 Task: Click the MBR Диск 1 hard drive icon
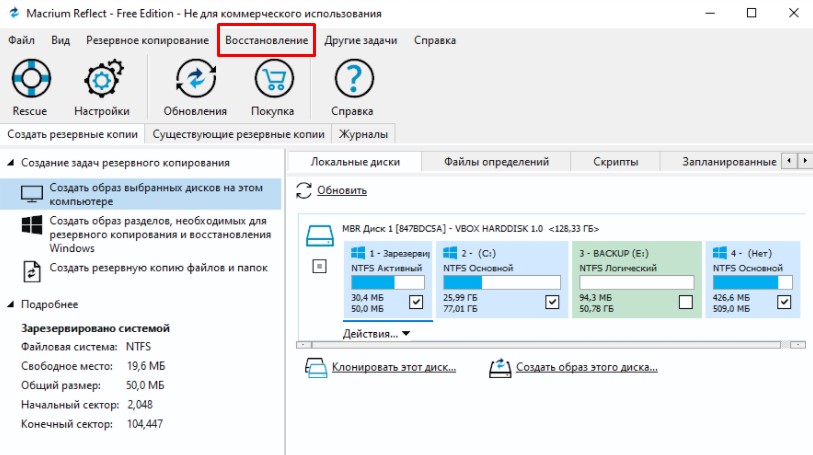tap(320, 235)
